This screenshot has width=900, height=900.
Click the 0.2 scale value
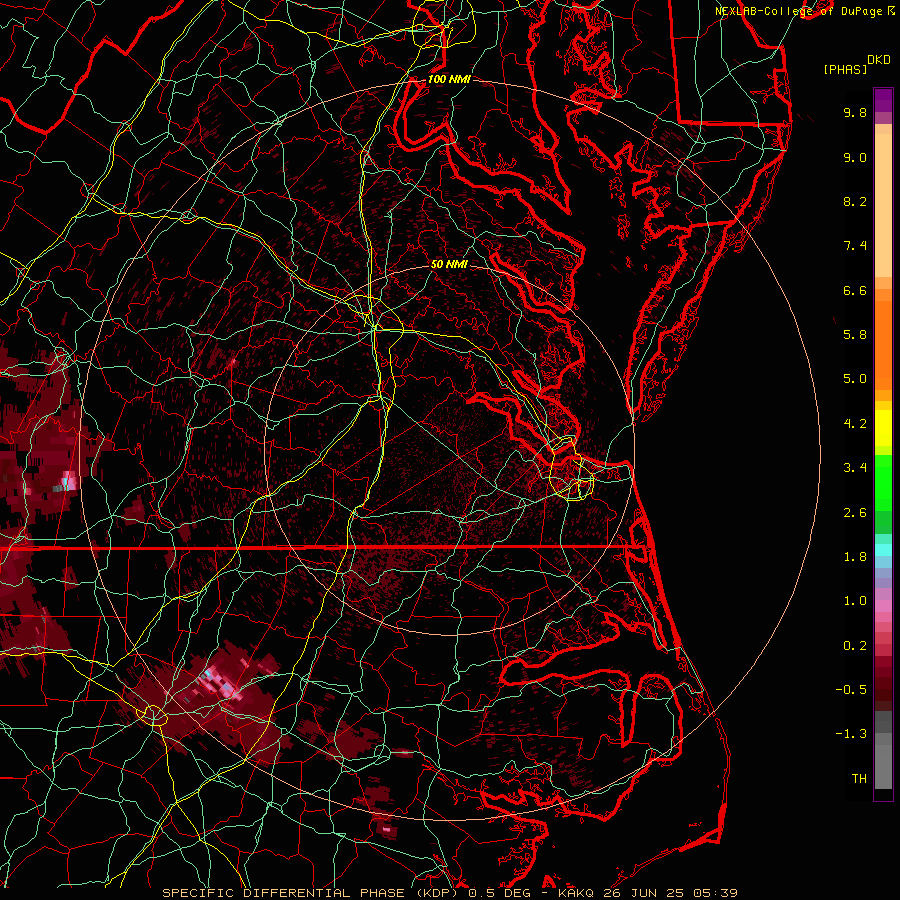pos(855,646)
